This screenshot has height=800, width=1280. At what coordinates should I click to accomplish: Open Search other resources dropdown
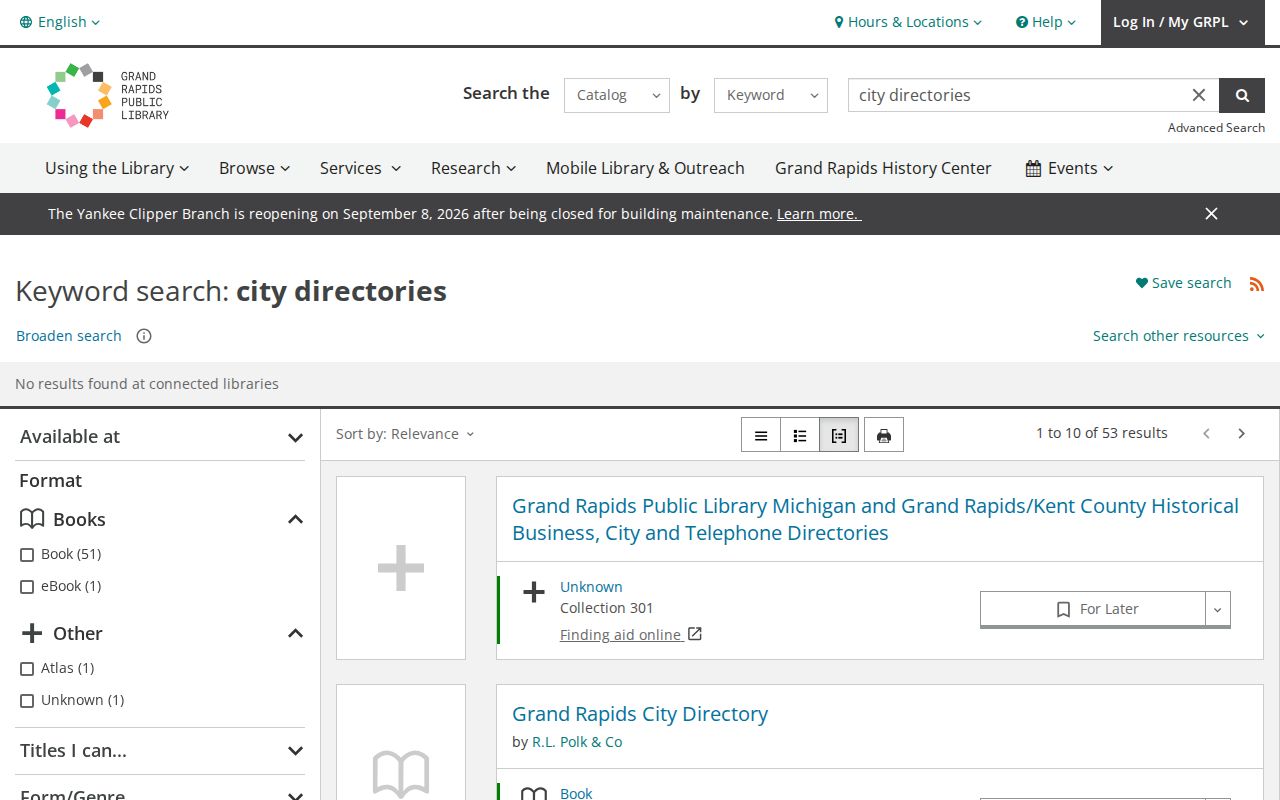[x=1179, y=336]
